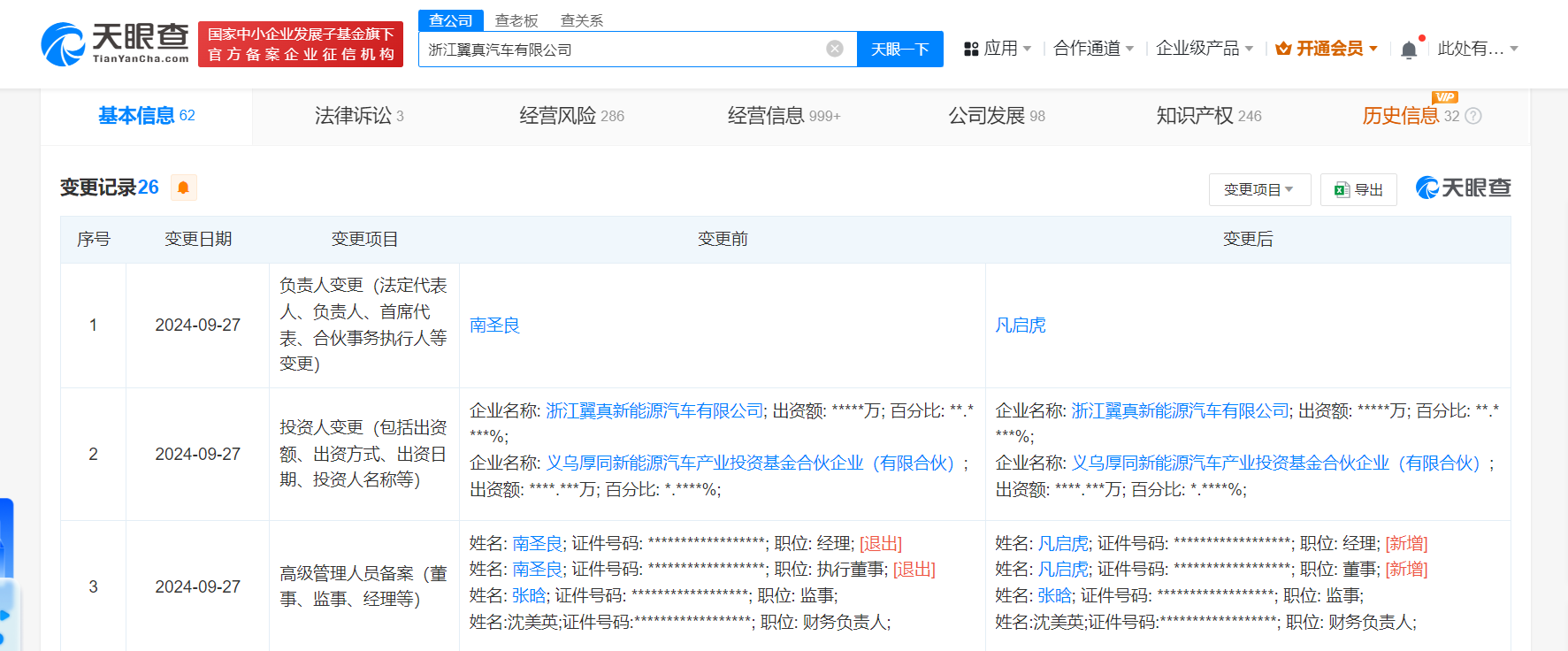Click the 变更前 column header
Image resolution: width=1568 pixels, height=651 pixels.
723,239
